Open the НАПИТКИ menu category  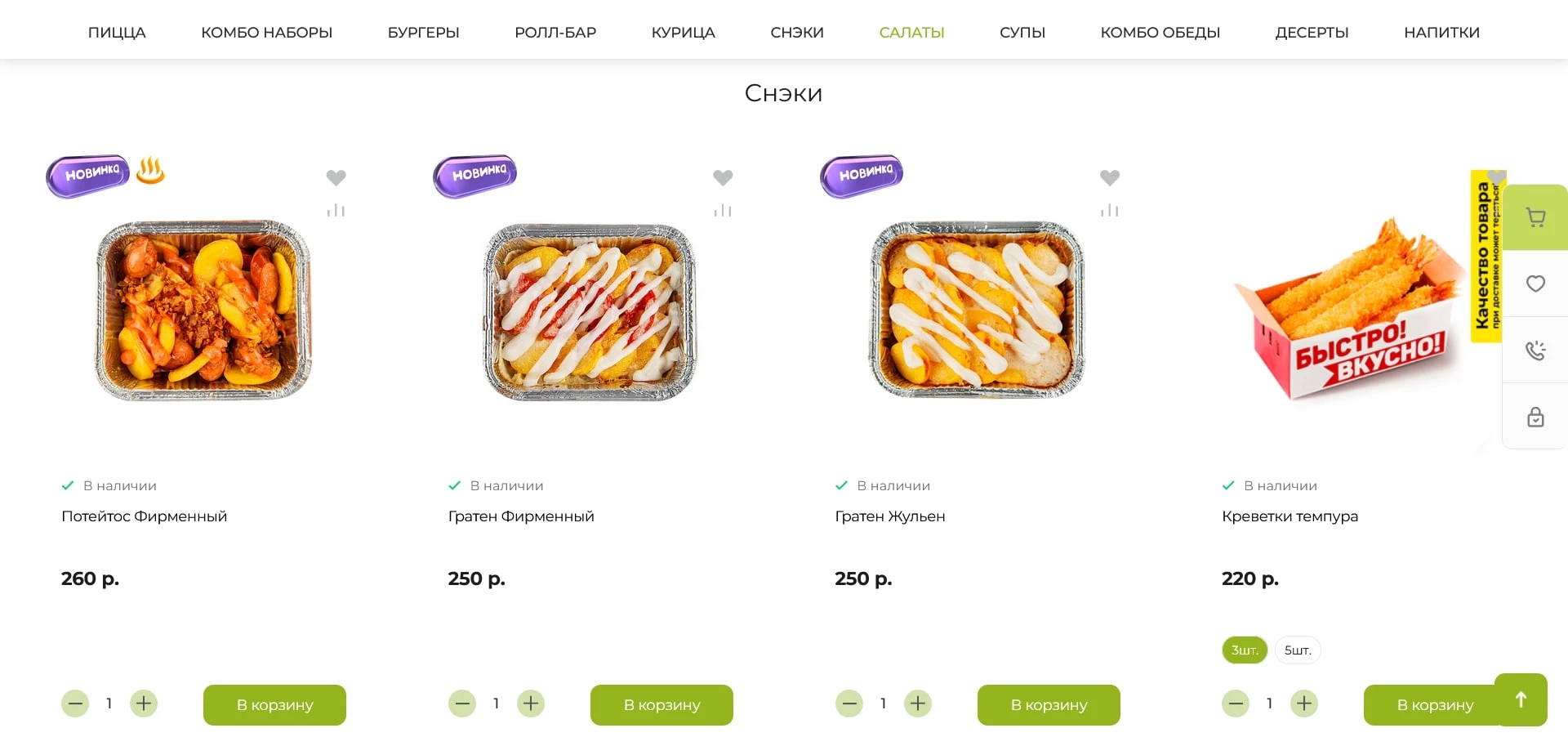(x=1441, y=33)
